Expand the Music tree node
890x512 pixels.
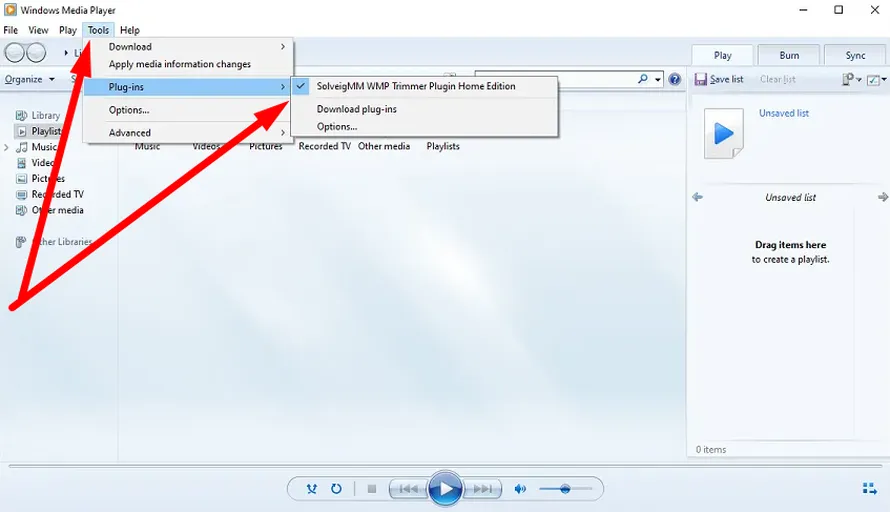(x=6, y=147)
